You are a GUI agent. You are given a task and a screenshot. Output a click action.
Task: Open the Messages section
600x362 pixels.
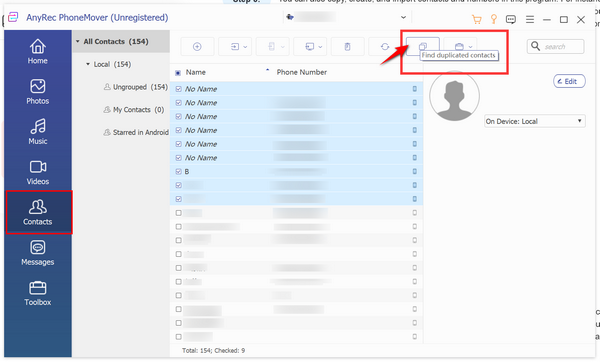[38, 253]
